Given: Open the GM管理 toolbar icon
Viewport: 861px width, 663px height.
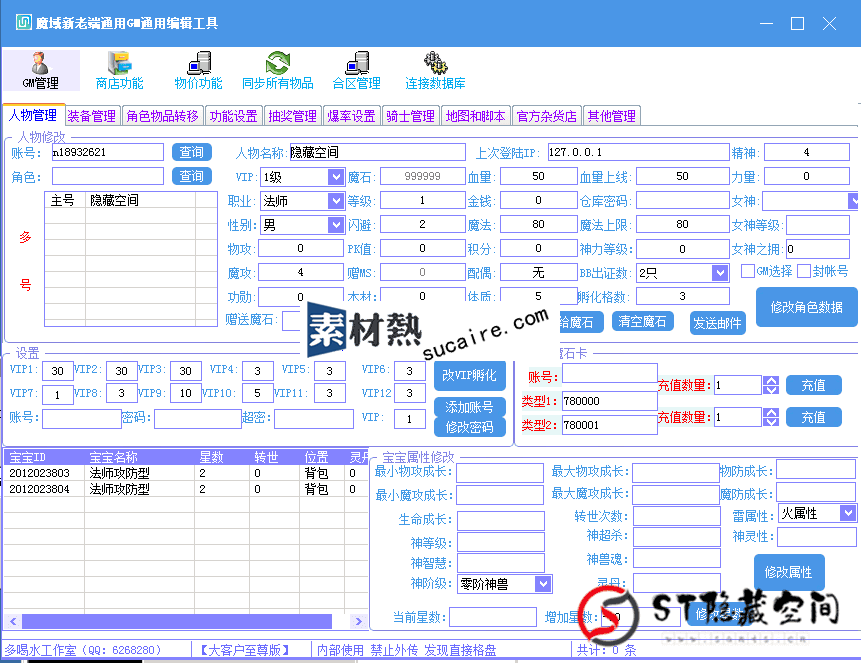Looking at the screenshot, I should [x=41, y=70].
